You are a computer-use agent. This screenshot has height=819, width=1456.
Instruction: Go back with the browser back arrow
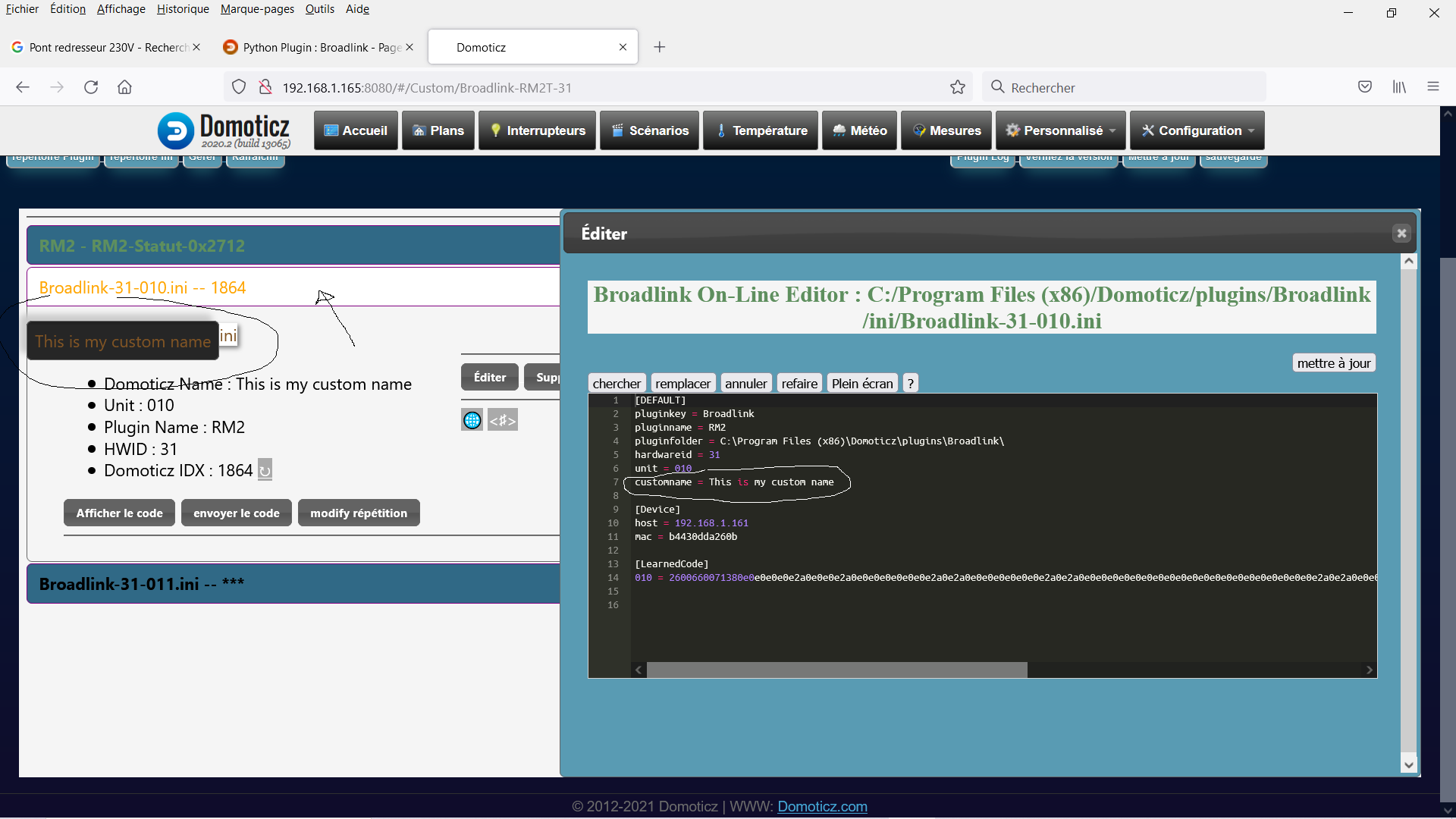(23, 87)
